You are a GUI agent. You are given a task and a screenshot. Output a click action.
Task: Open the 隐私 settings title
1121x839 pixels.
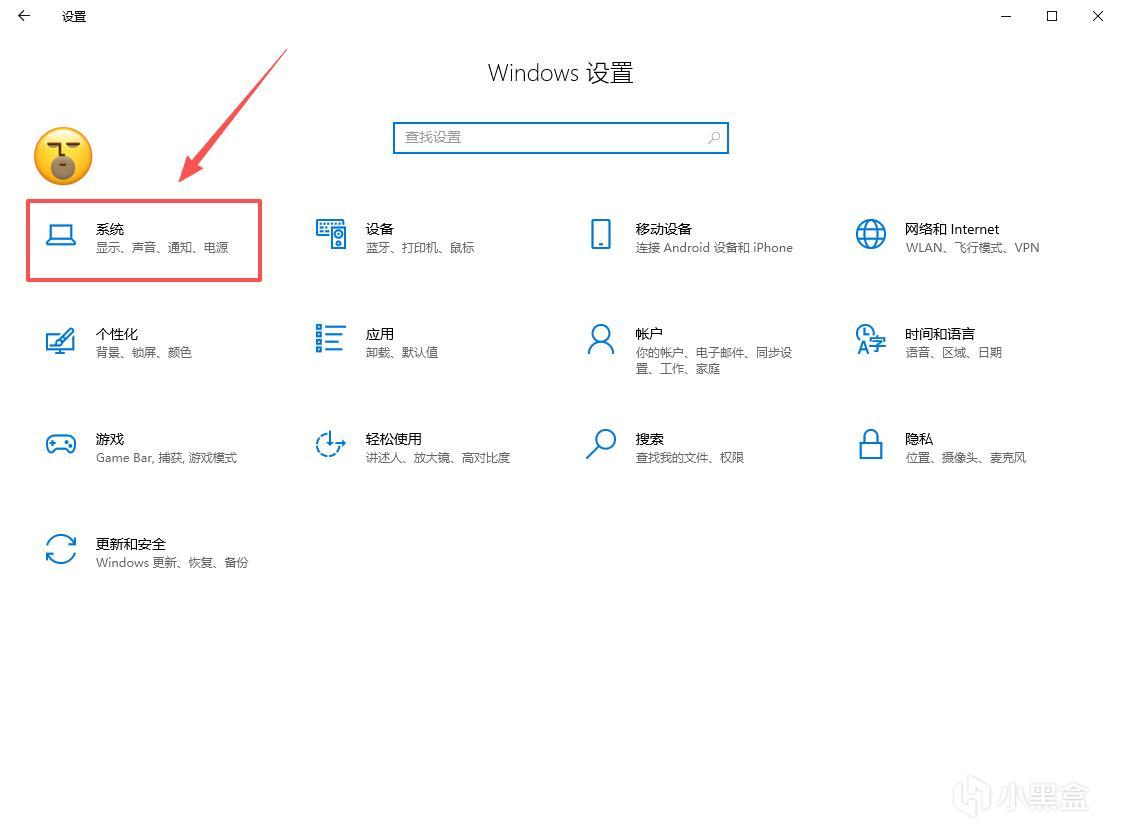pyautogui.click(x=919, y=439)
